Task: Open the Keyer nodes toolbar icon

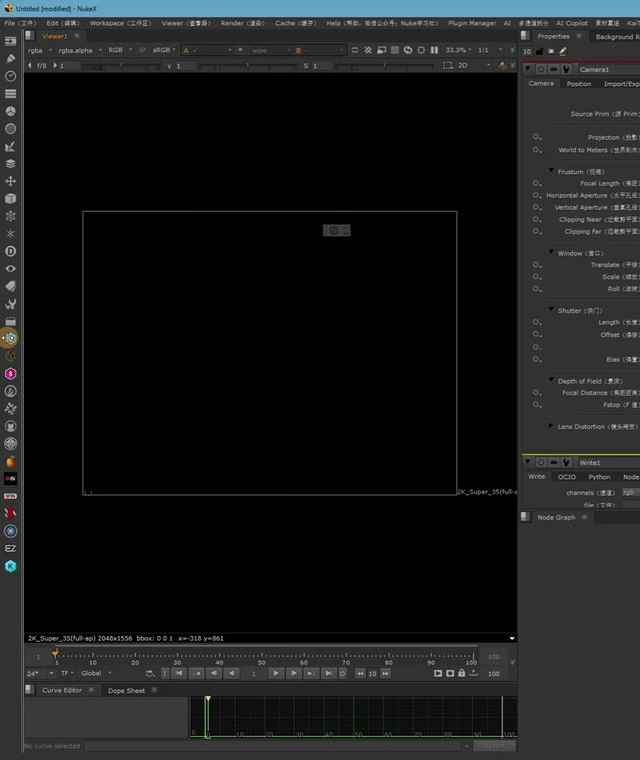Action: [10, 146]
